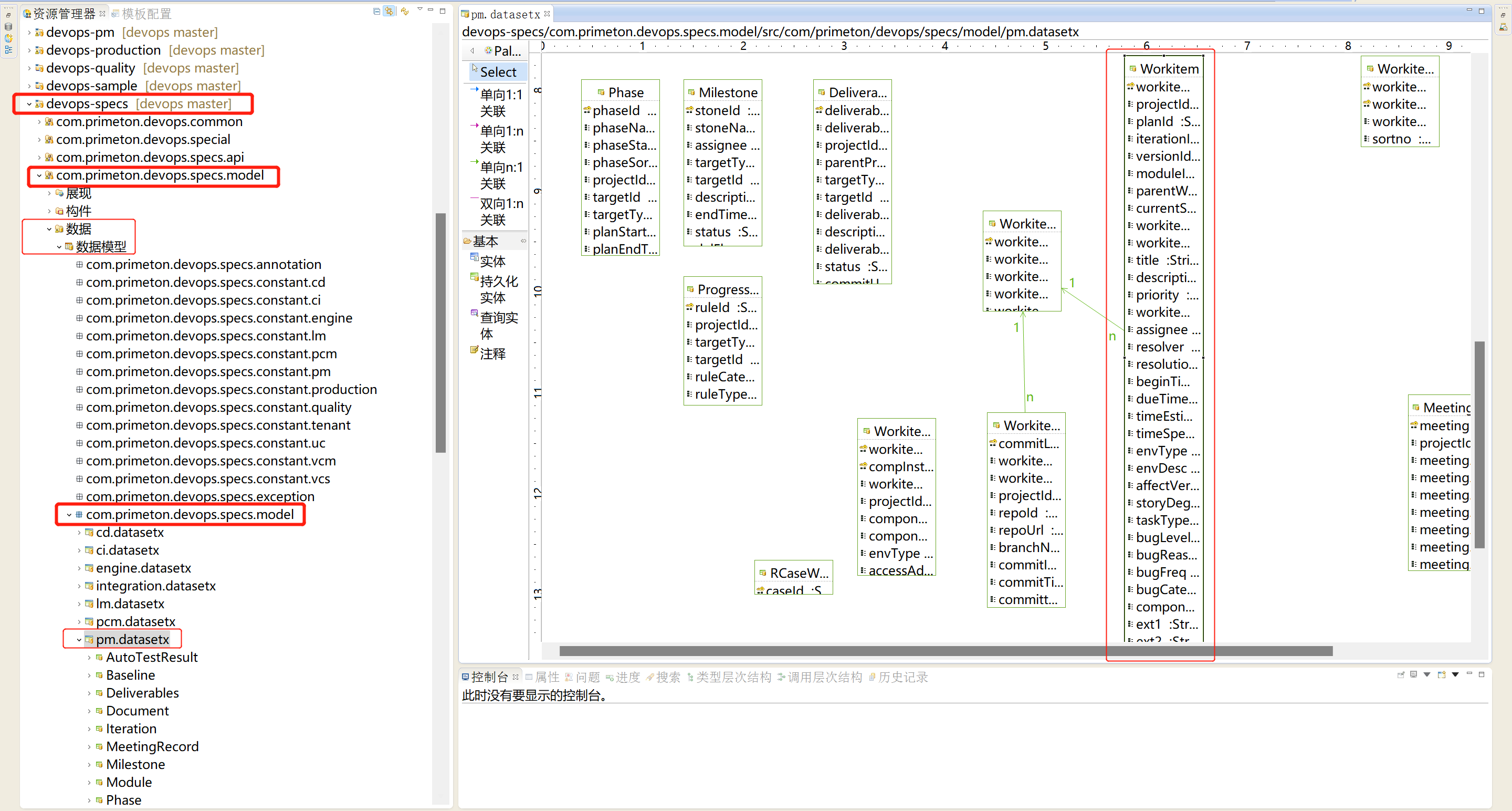Select the 注释 annotation tool
The width and height of the screenshot is (1512, 811).
pos(492,353)
